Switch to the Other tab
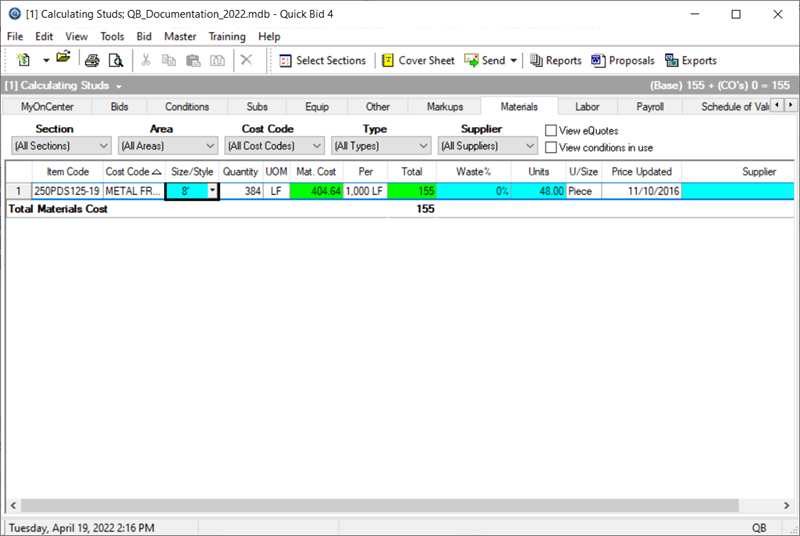The image size is (800, 536). [x=378, y=107]
